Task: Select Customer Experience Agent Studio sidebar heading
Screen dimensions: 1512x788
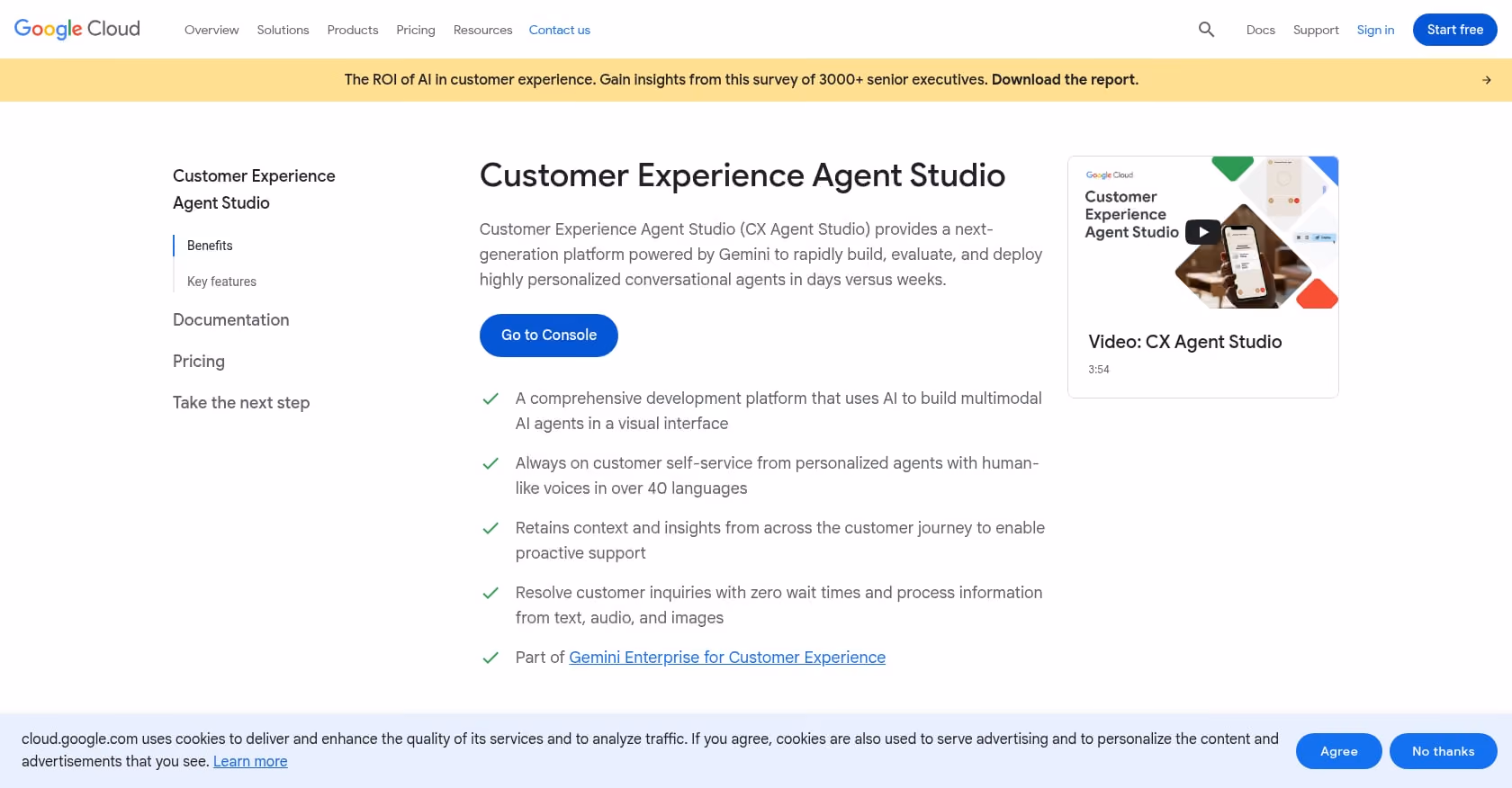Action: [x=254, y=189]
